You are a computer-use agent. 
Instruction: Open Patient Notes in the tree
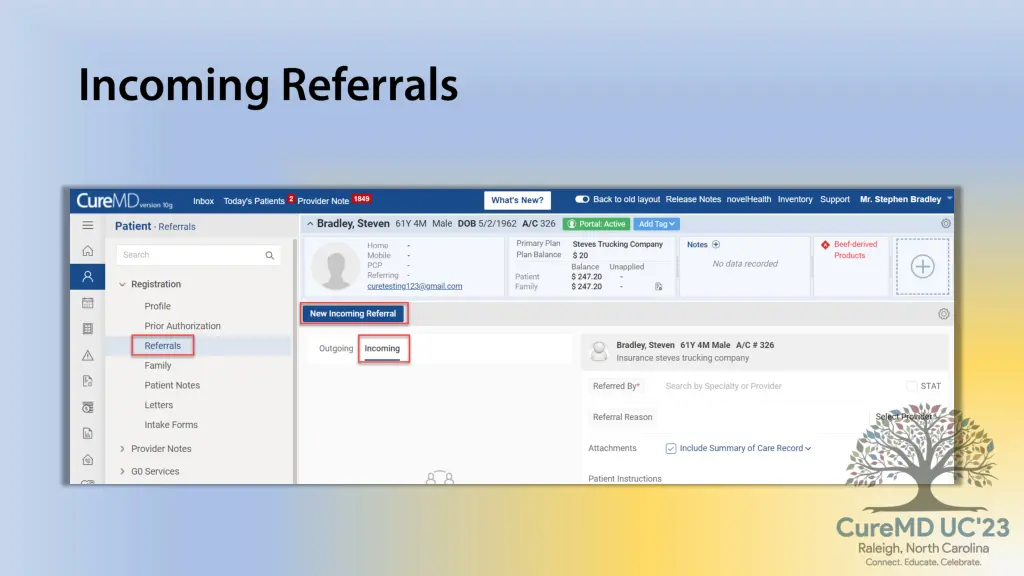coord(172,385)
